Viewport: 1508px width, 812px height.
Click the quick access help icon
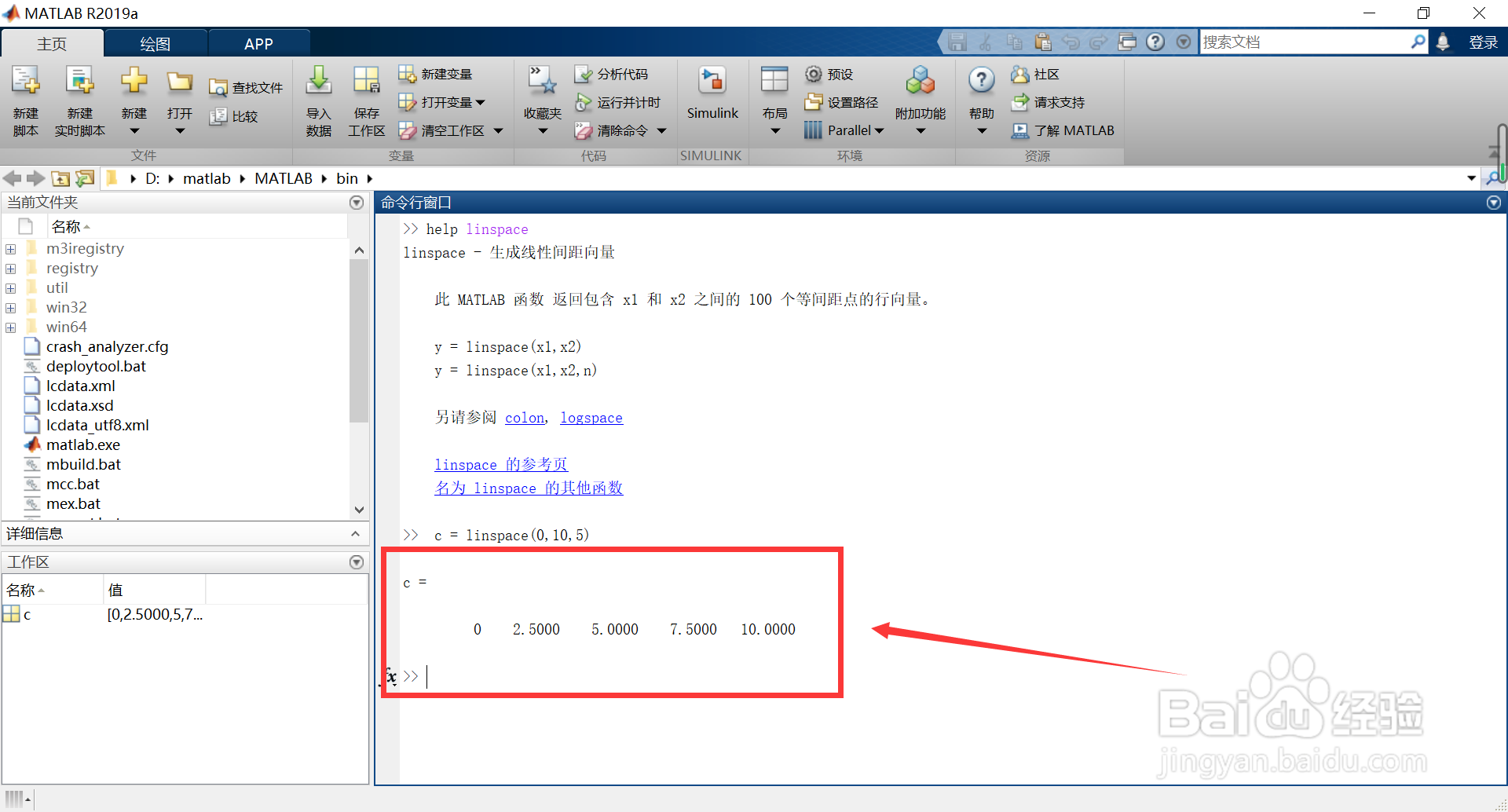coord(1155,42)
